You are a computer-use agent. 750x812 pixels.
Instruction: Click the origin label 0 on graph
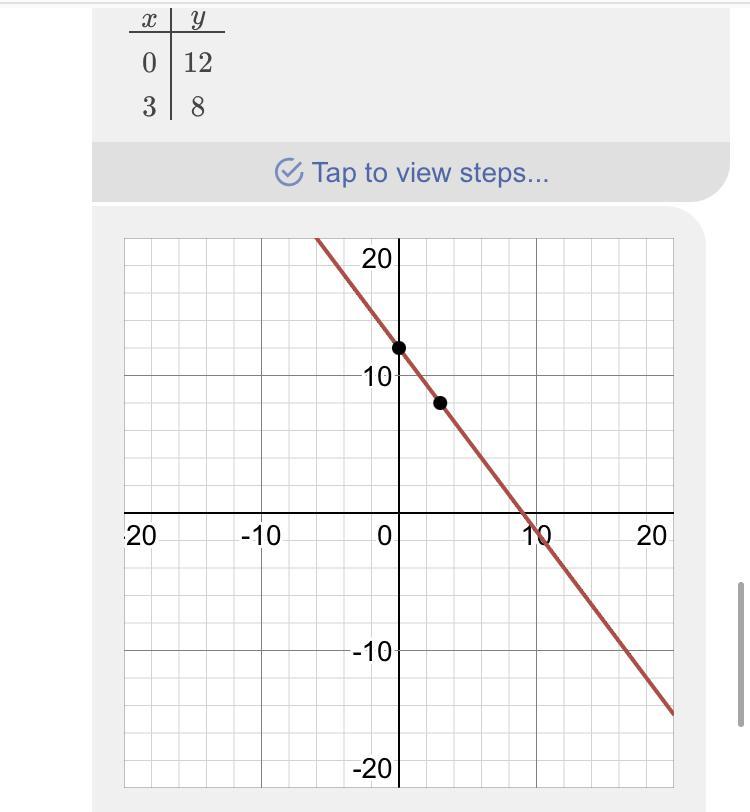click(385, 537)
